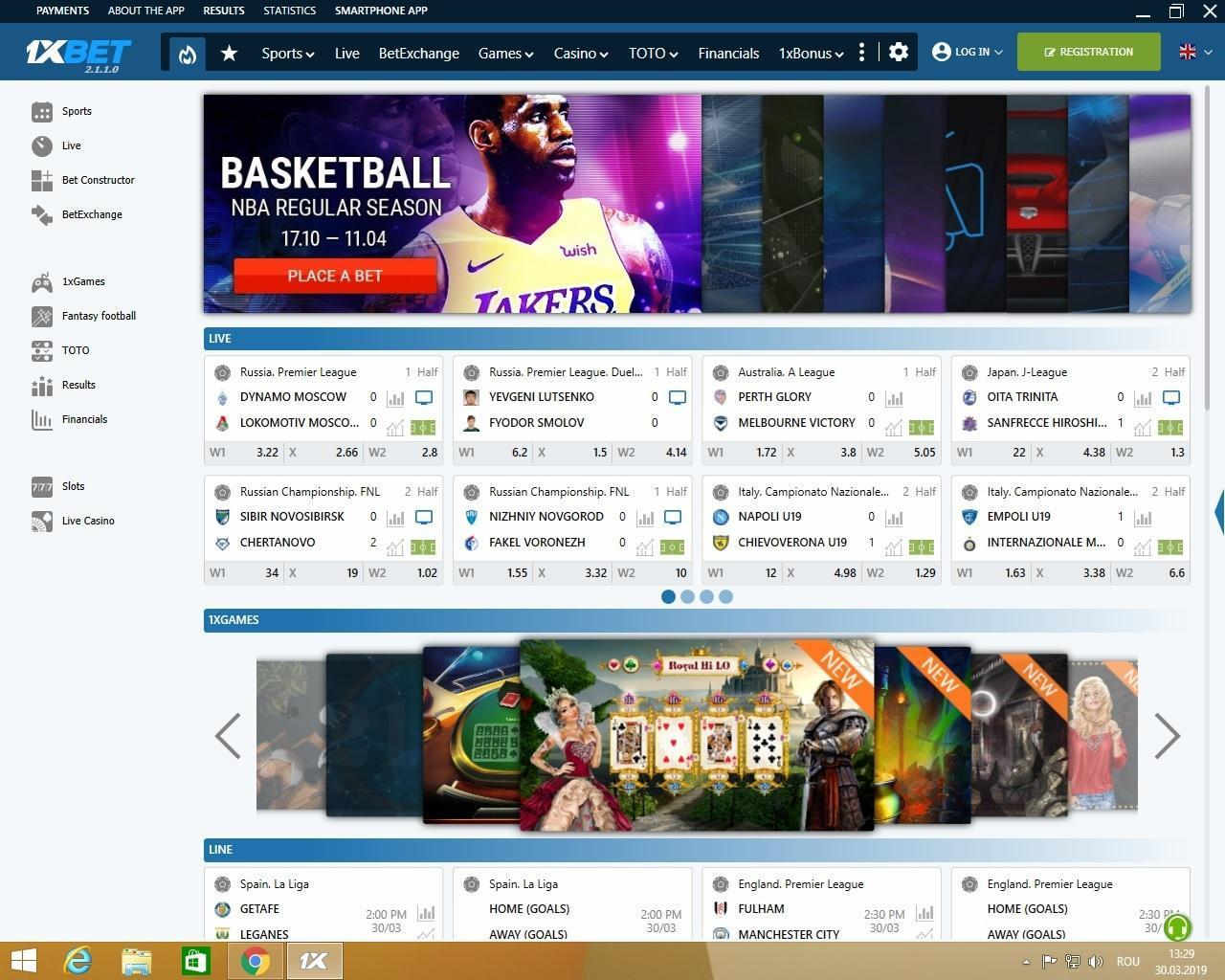Screen dimensions: 1225x980
Task: Open Fantasy football from the sidebar
Action: click(98, 316)
